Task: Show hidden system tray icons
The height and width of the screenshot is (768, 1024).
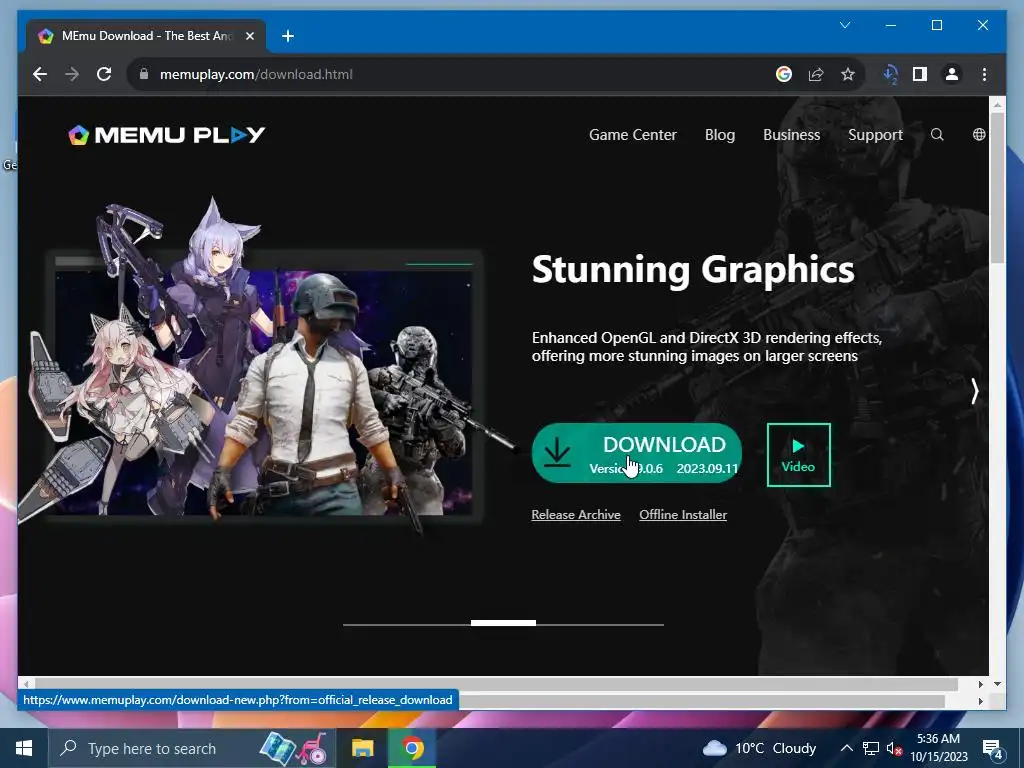Action: tap(846, 748)
